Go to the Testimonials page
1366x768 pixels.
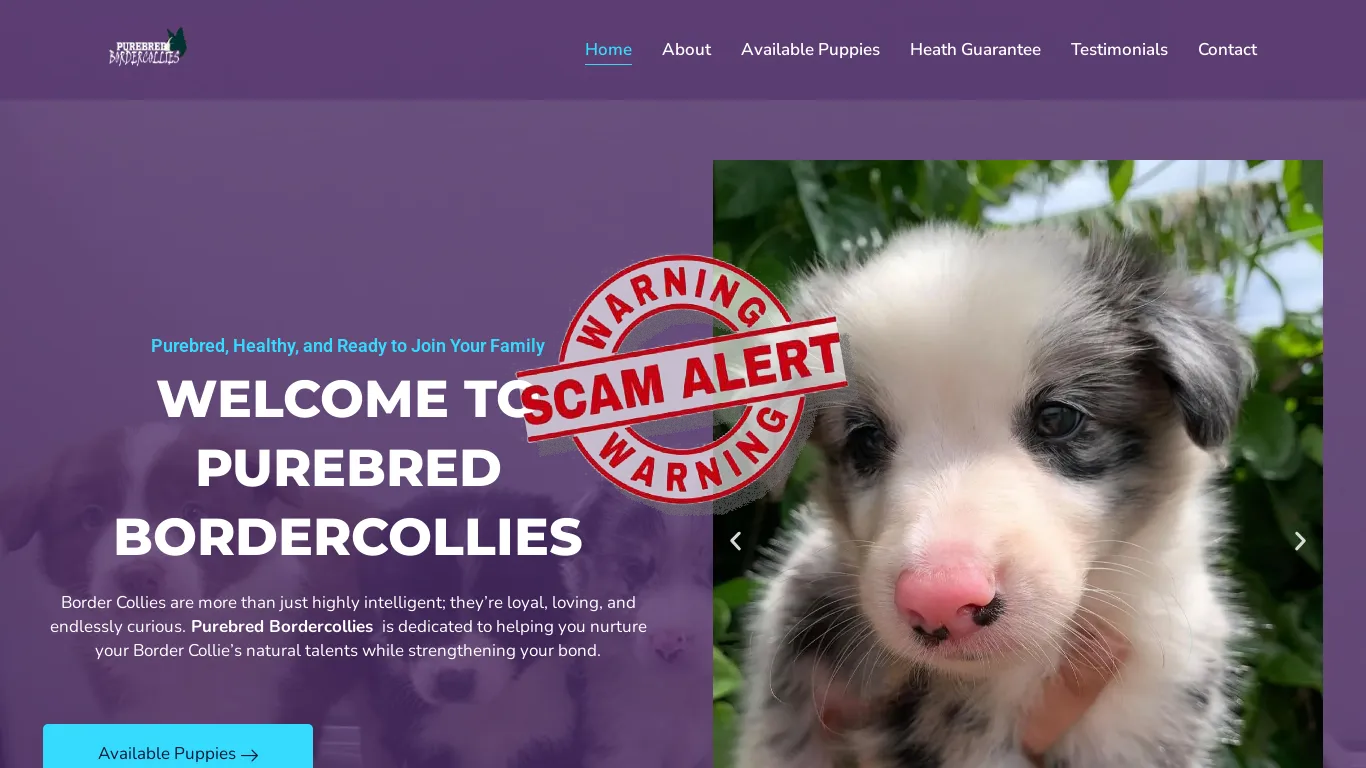pyautogui.click(x=1119, y=49)
